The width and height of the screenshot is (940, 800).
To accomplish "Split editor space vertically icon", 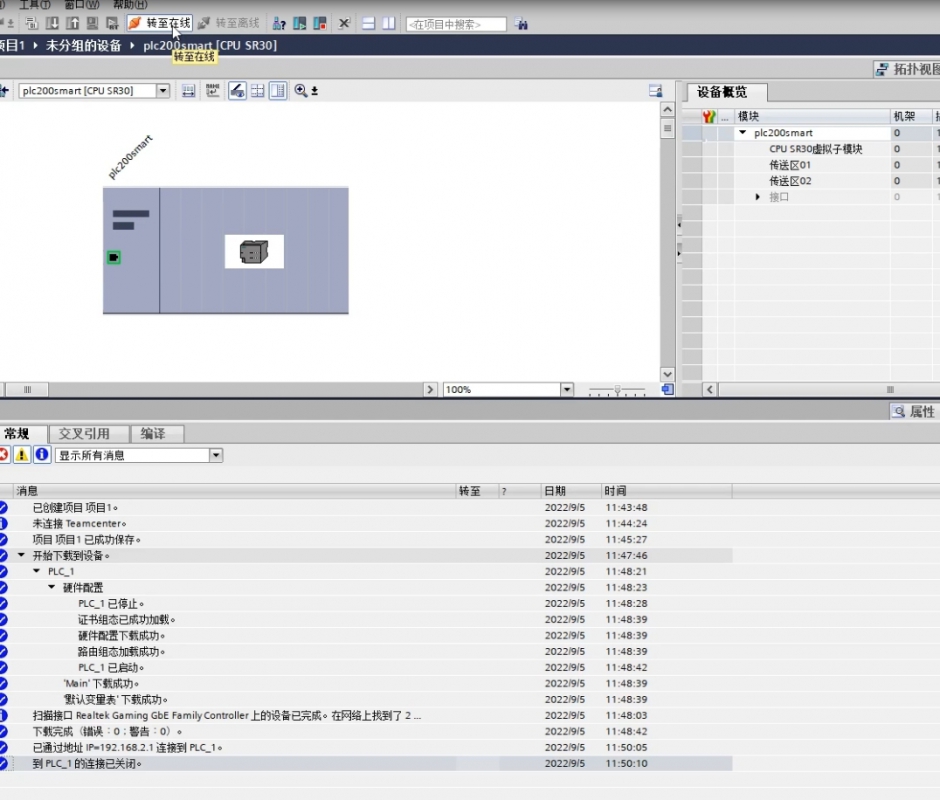I will click(389, 24).
